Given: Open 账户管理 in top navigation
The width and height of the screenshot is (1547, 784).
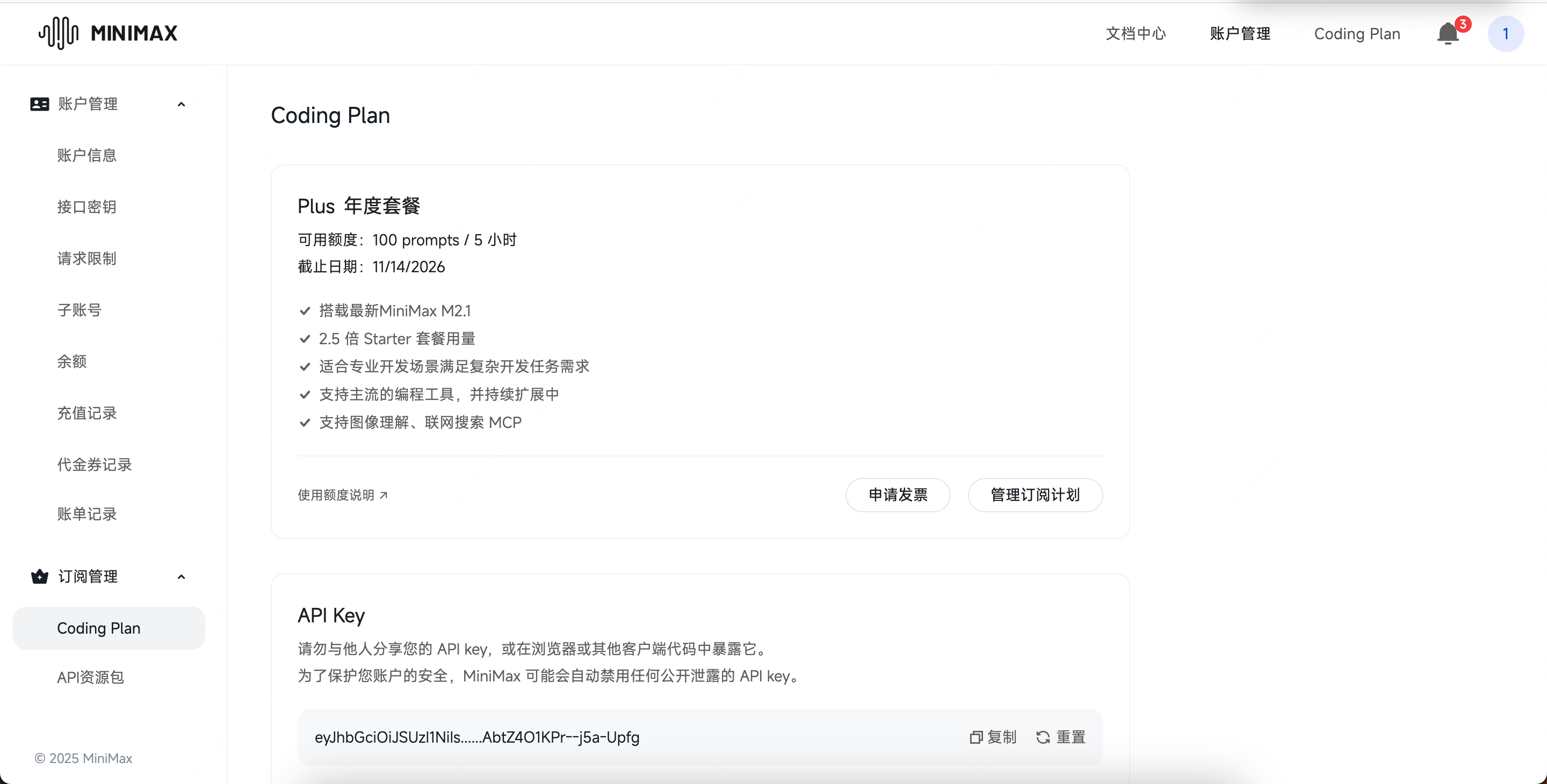Looking at the screenshot, I should pos(1240,34).
